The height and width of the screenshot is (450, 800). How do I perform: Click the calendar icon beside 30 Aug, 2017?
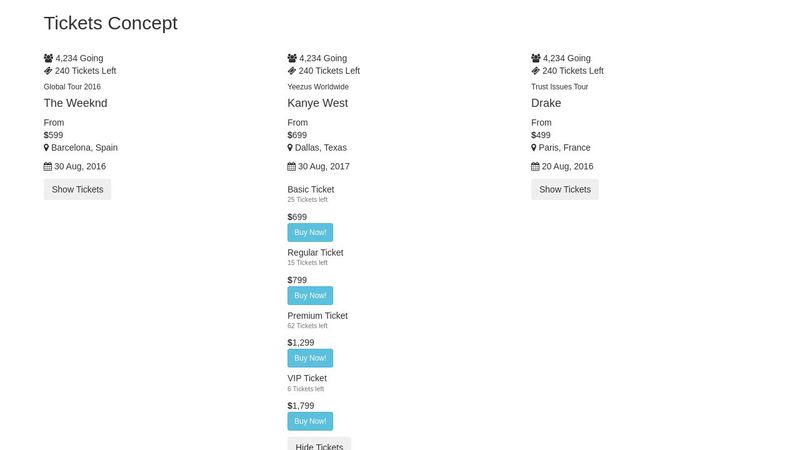pos(292,166)
